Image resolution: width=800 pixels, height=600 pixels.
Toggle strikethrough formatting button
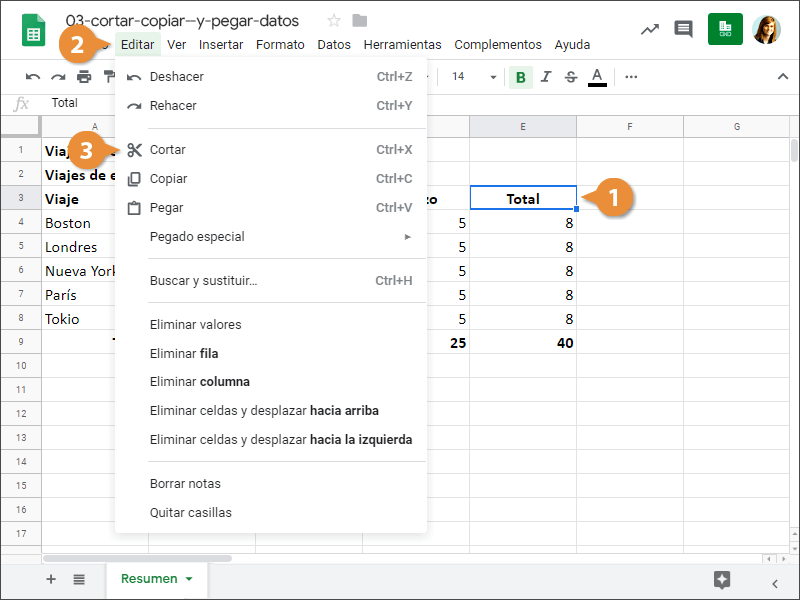[x=571, y=77]
